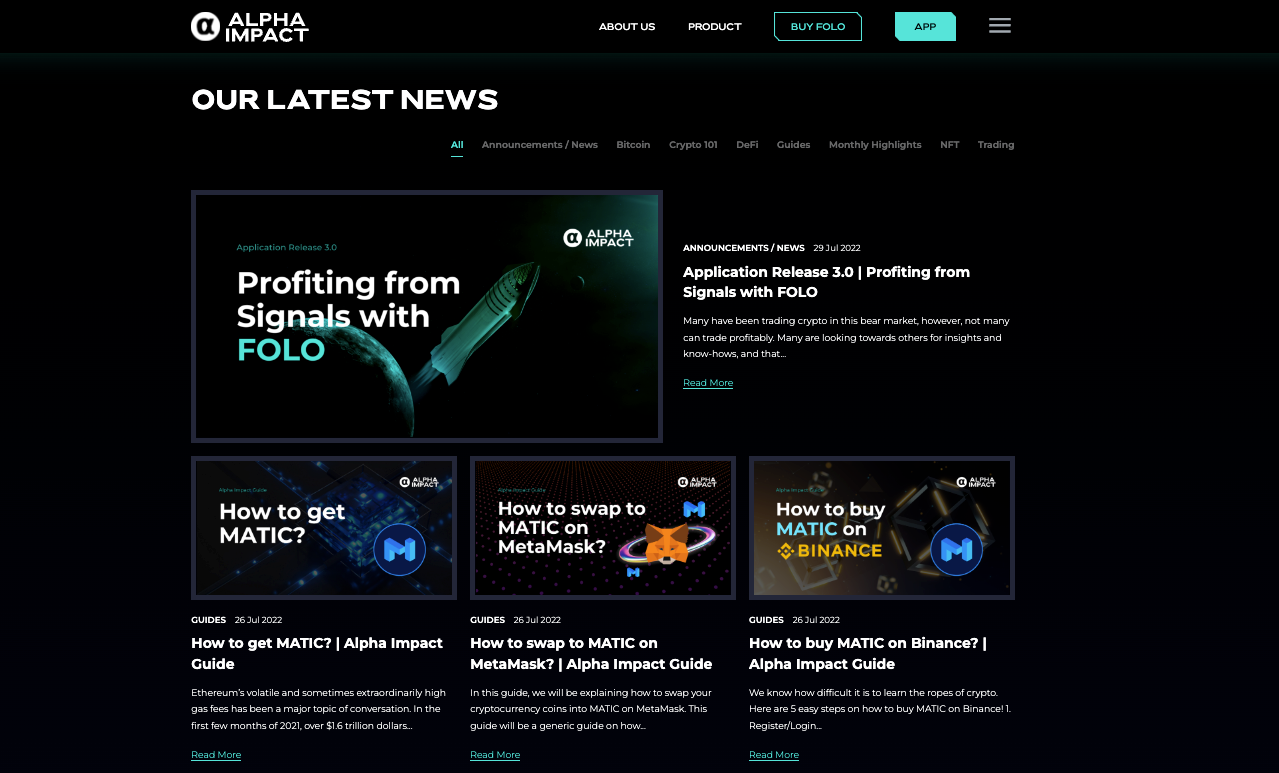Filter news by Bitcoin category
This screenshot has width=1279, height=773.
click(x=633, y=145)
